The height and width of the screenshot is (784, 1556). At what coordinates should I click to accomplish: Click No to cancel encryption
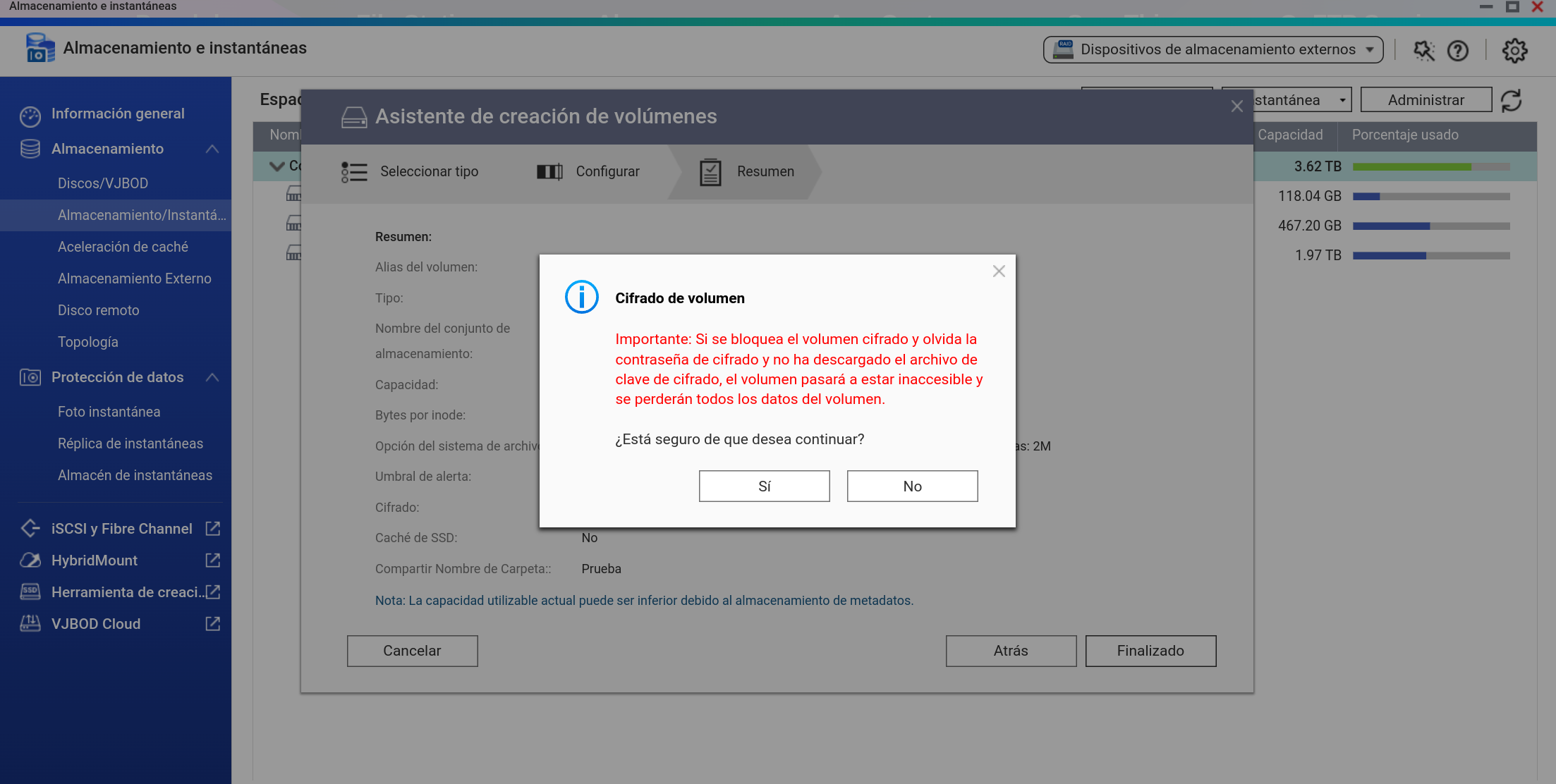911,486
